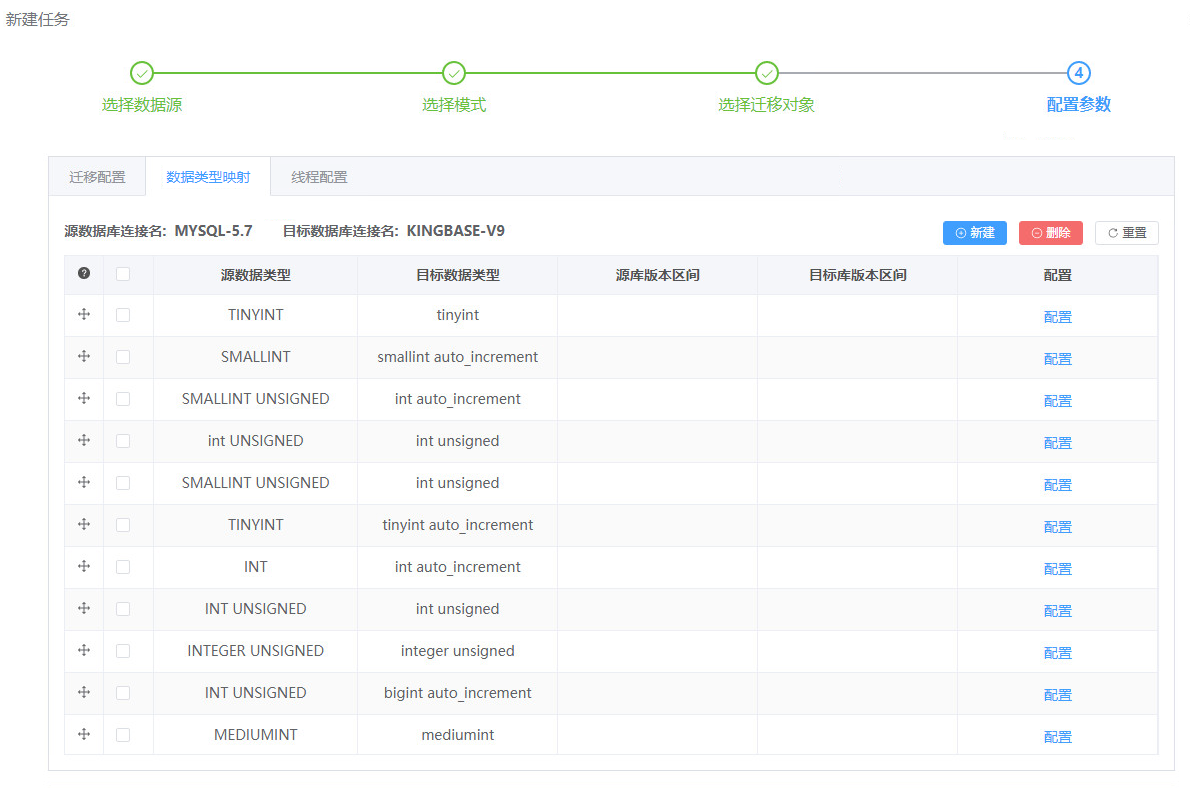Viewport: 1190px width, 801px height.
Task: Click the 目标数据类型 column header
Action: [x=458, y=275]
